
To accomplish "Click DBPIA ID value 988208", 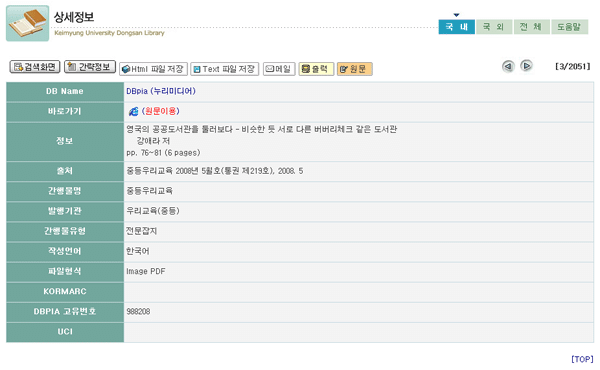I will pos(138,311).
